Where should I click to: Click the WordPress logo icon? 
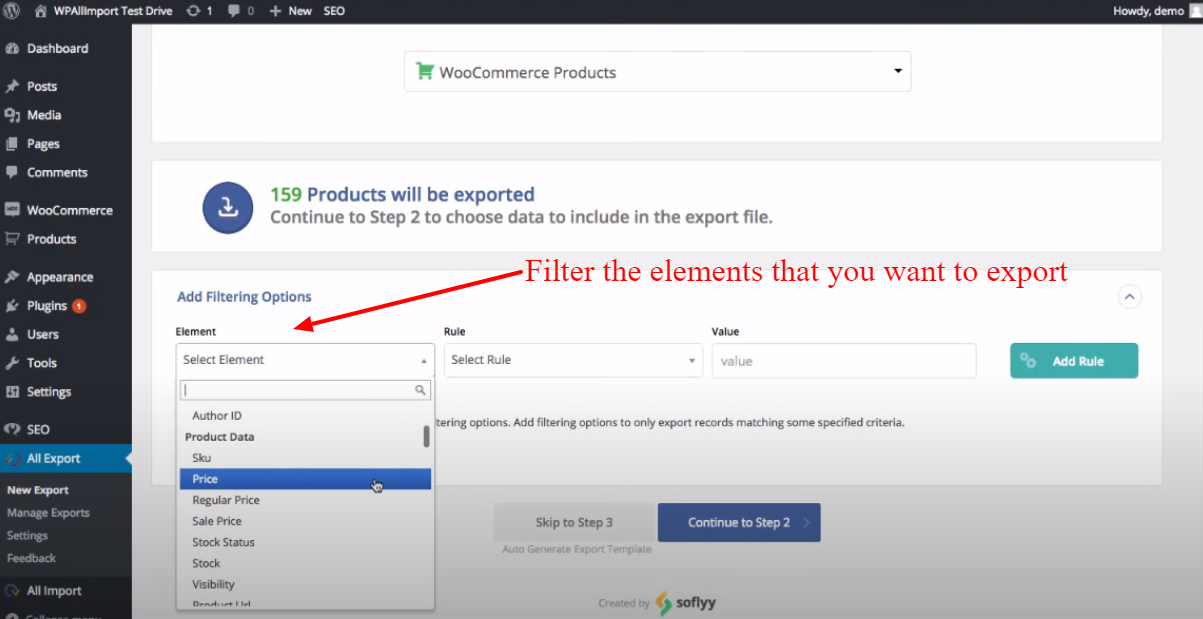pyautogui.click(x=12, y=11)
